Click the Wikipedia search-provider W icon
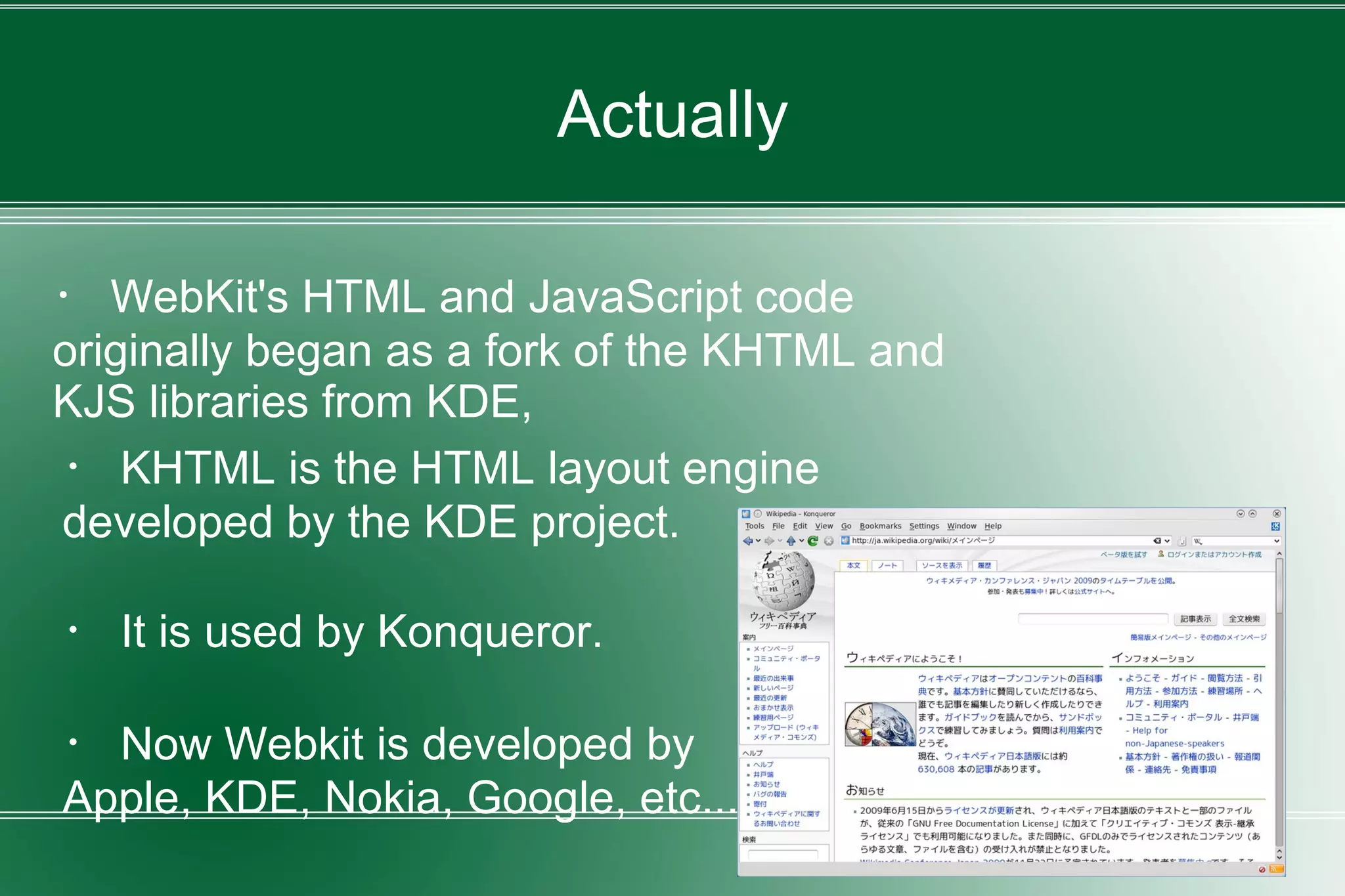The image size is (1345, 896). [x=1198, y=542]
